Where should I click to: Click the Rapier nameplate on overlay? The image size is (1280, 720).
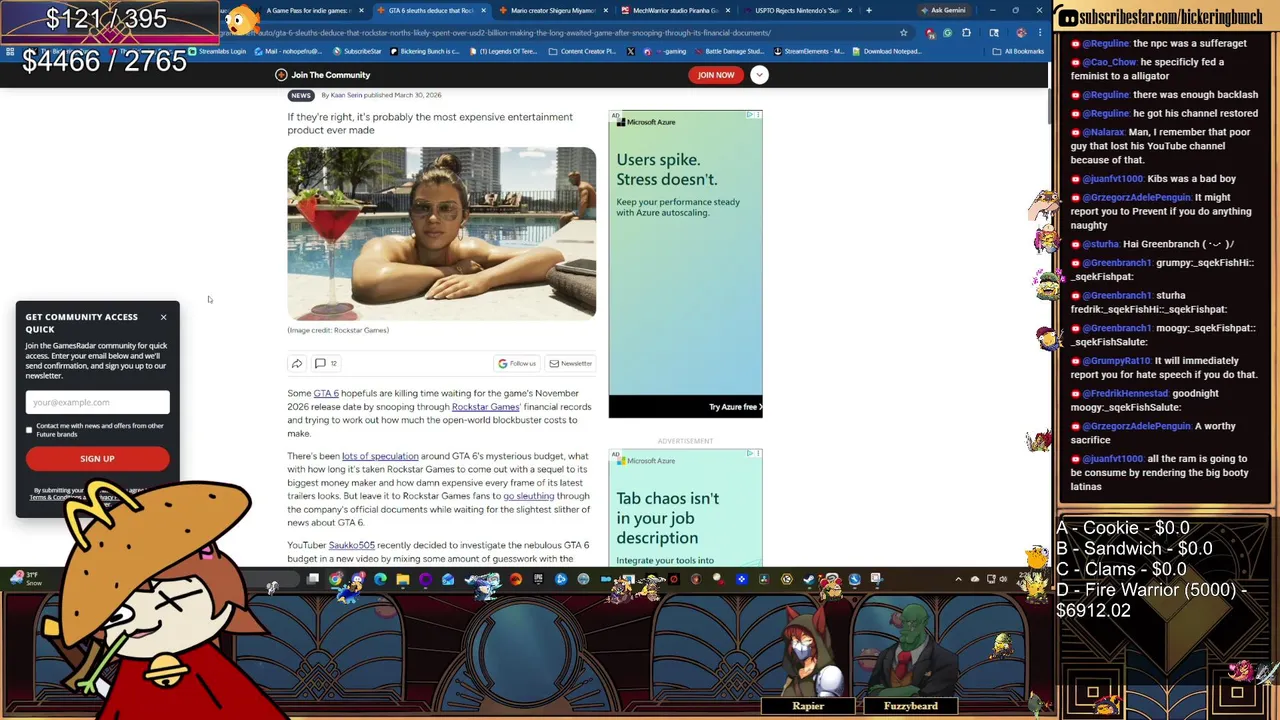[808, 706]
